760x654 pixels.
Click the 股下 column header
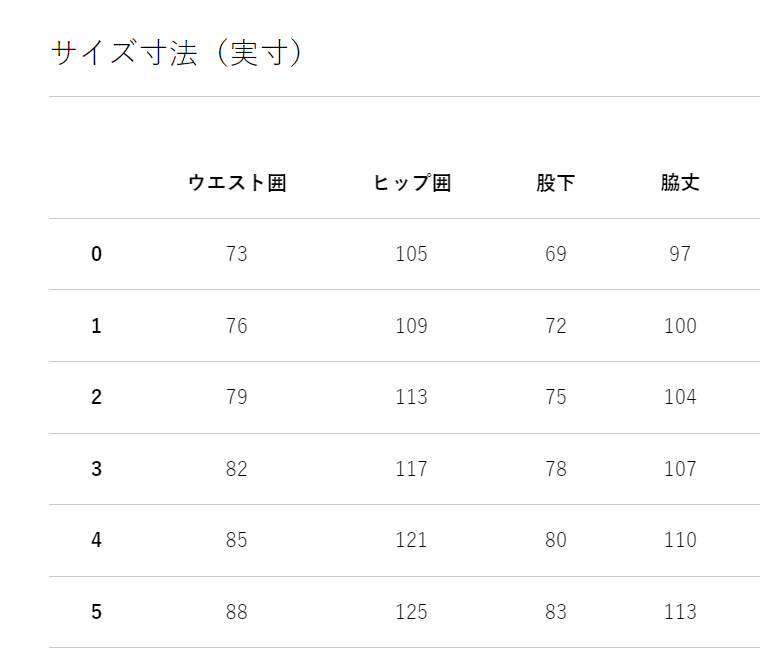point(556,183)
